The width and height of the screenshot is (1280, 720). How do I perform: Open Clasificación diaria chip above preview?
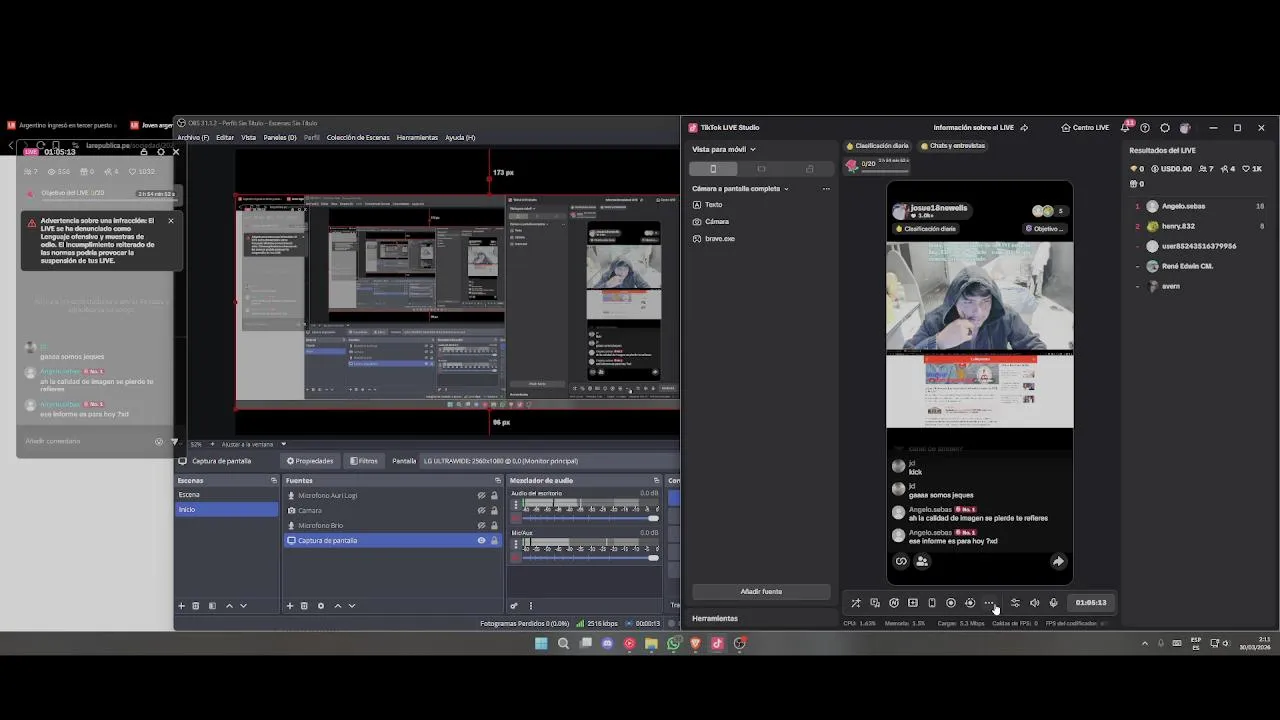click(877, 146)
